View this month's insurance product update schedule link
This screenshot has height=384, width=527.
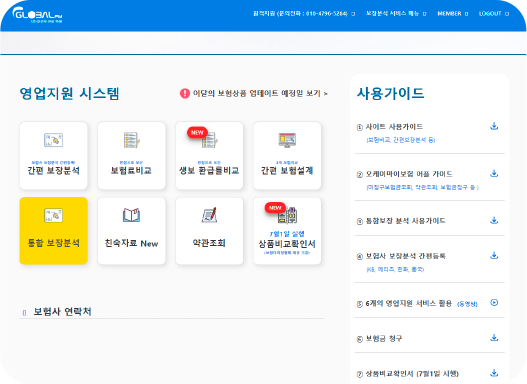[260, 93]
